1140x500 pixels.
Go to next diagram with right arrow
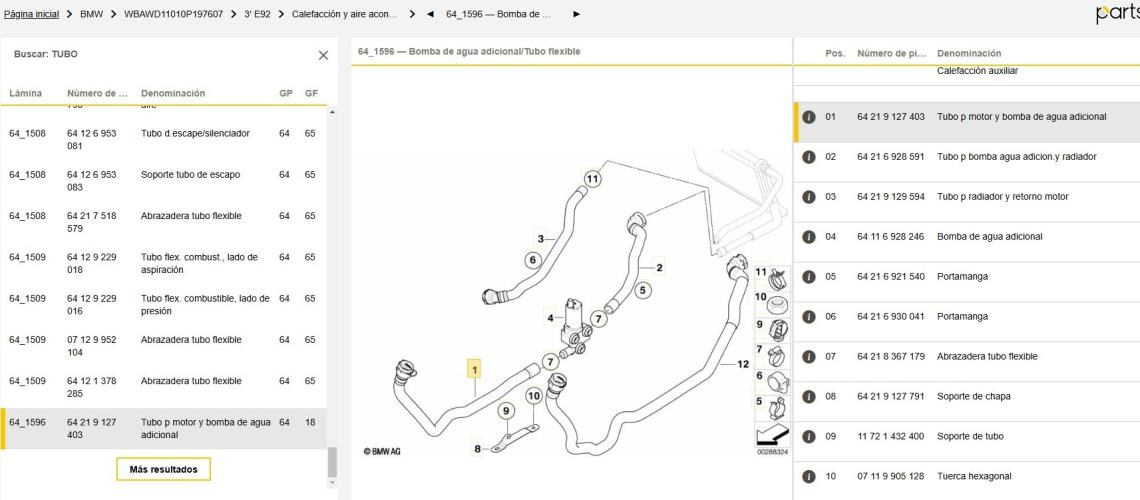click(577, 14)
